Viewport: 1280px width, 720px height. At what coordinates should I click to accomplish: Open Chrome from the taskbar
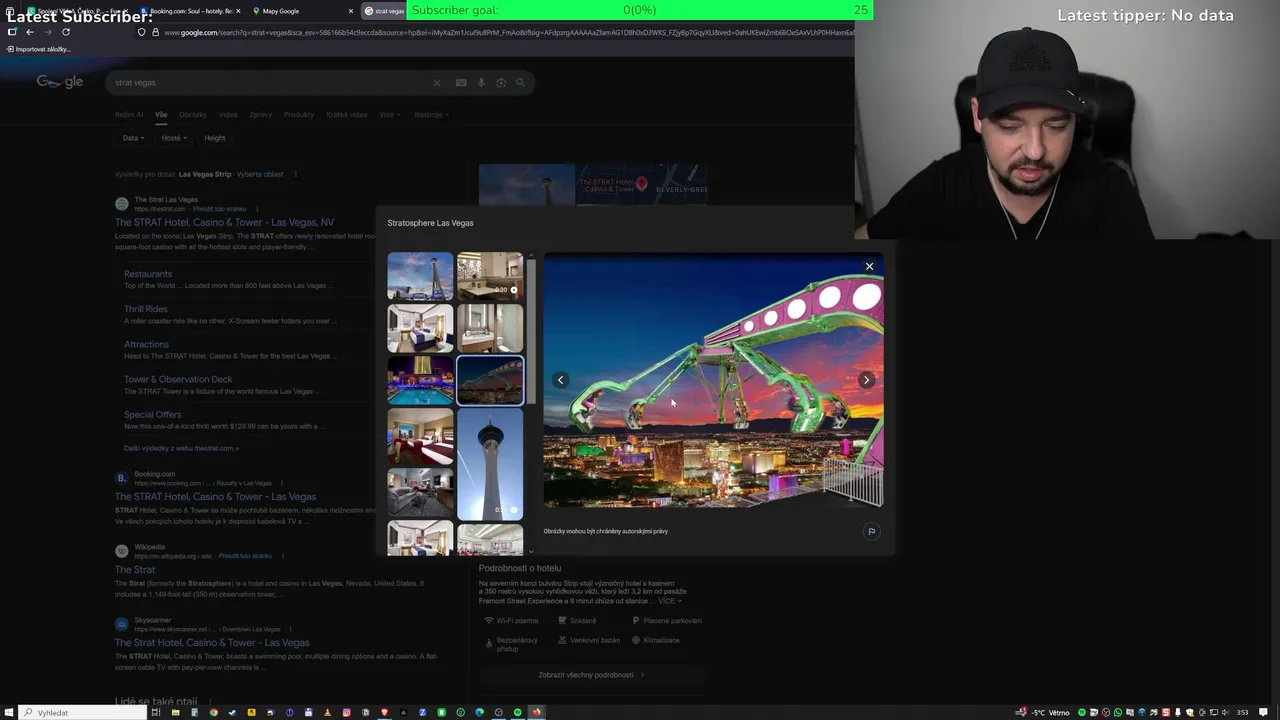point(213,713)
